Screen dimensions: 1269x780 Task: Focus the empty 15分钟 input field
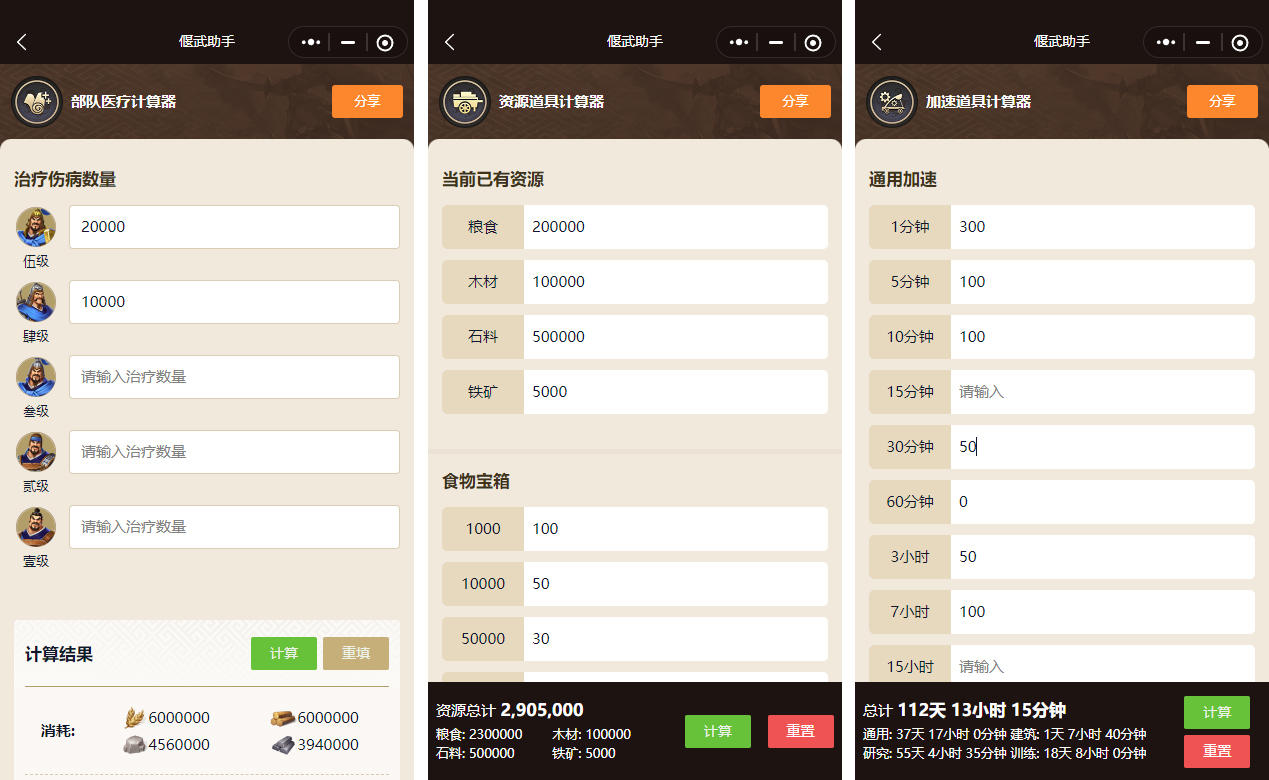click(x=1102, y=392)
